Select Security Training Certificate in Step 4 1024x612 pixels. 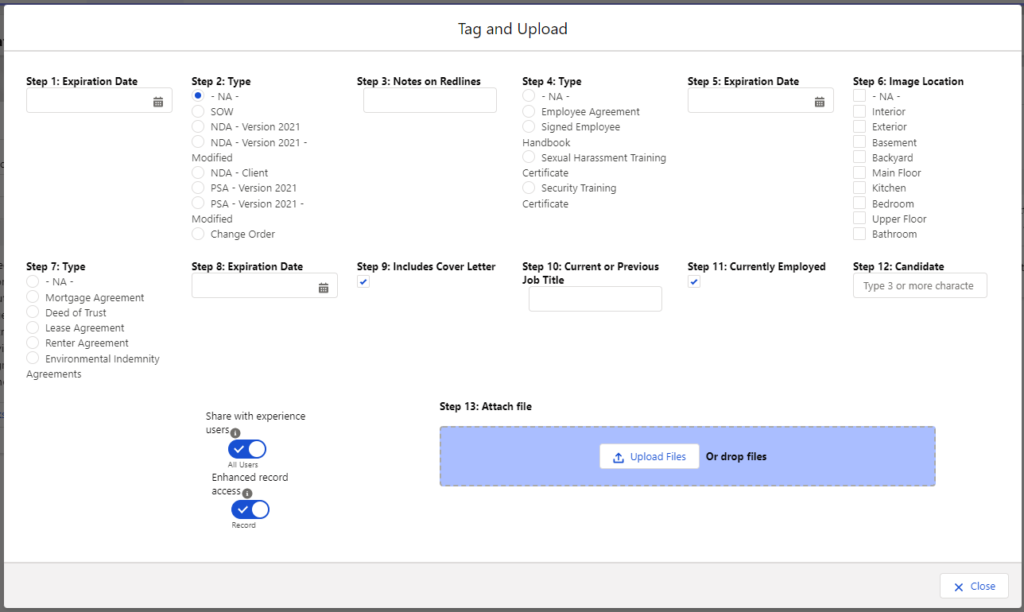[x=528, y=188]
